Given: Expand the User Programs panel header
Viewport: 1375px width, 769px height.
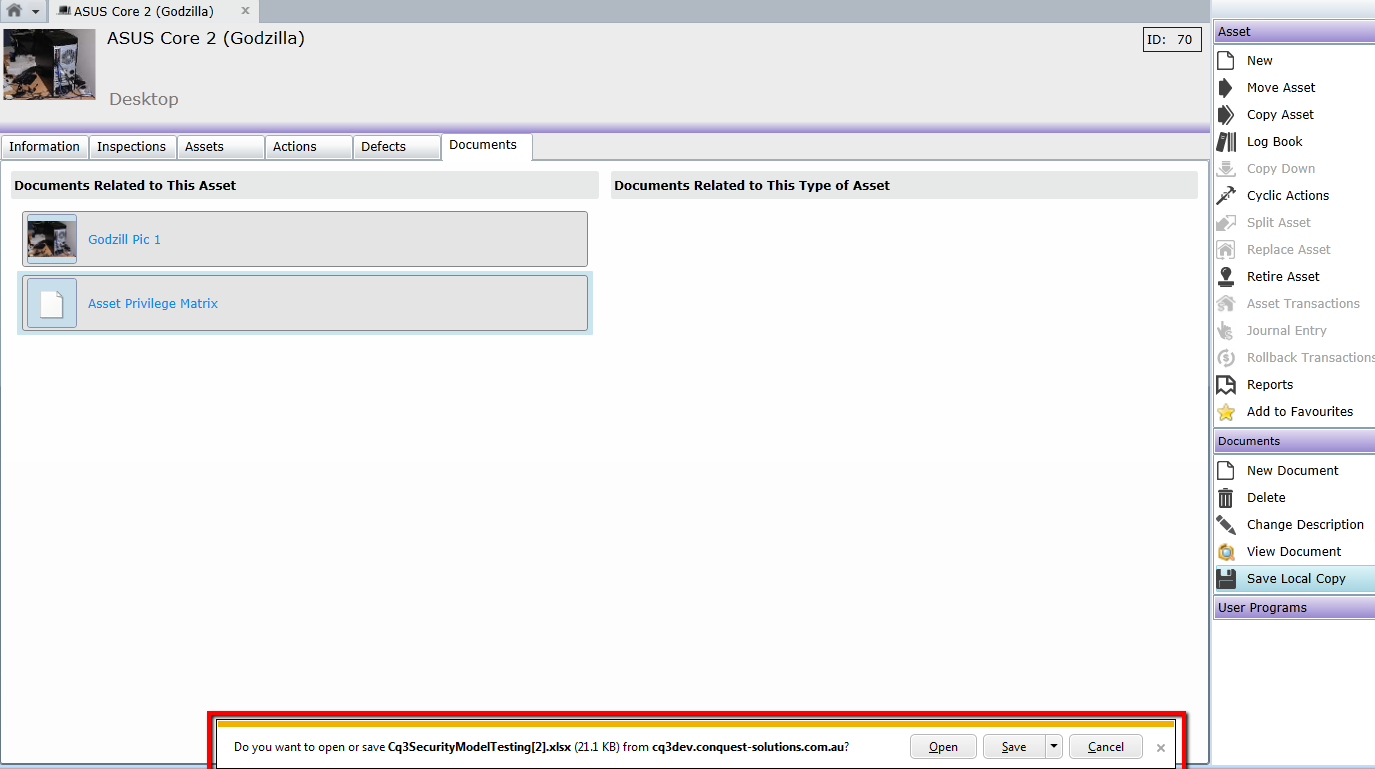Looking at the screenshot, I should pyautogui.click(x=1294, y=607).
